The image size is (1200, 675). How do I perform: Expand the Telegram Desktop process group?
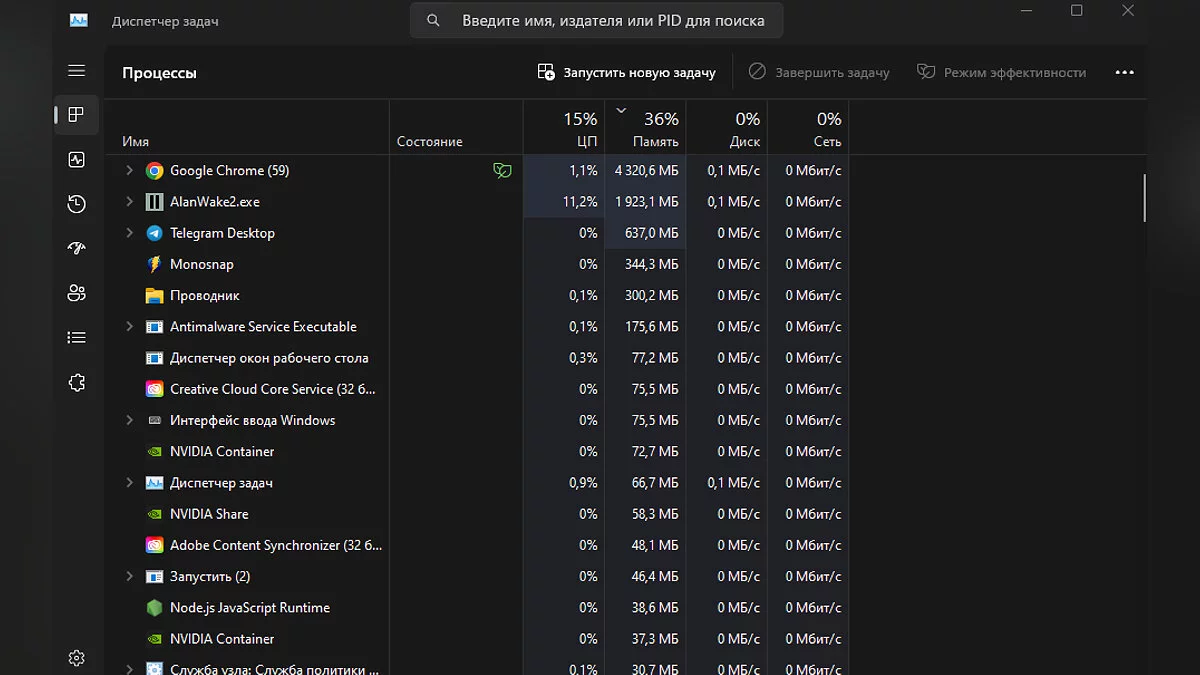[129, 233]
